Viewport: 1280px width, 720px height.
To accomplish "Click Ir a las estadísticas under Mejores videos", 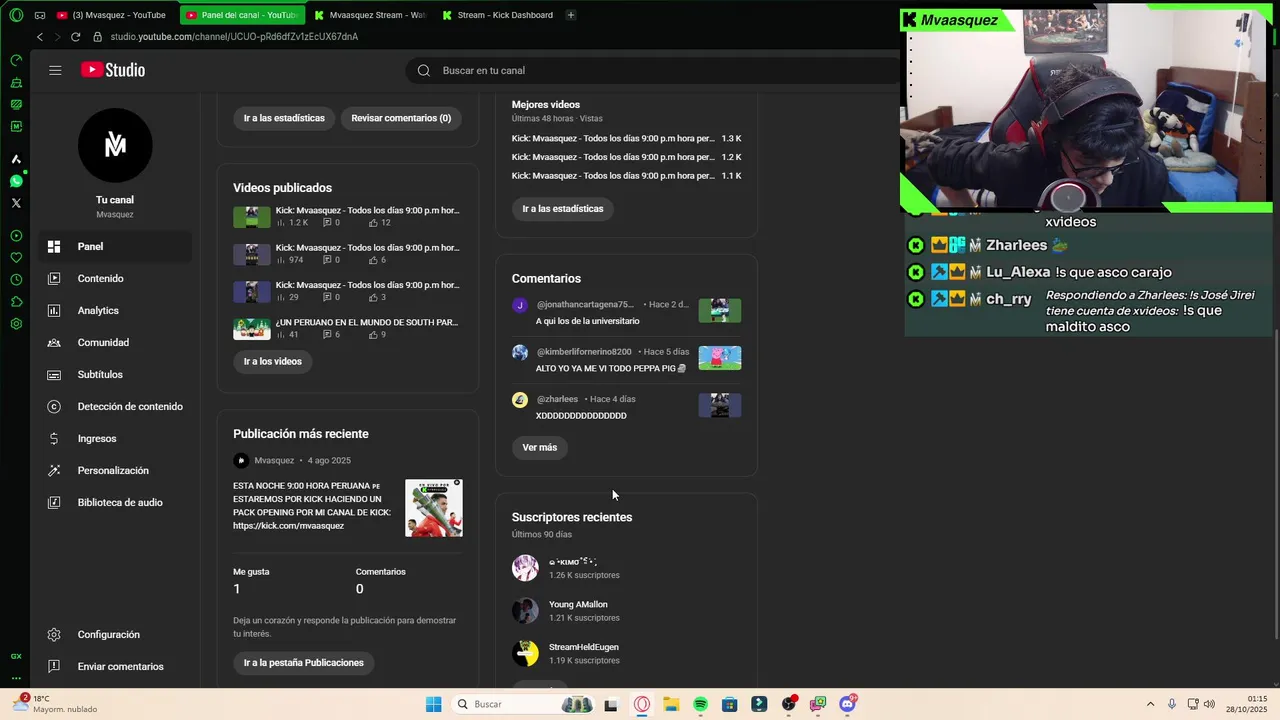I will tap(563, 209).
